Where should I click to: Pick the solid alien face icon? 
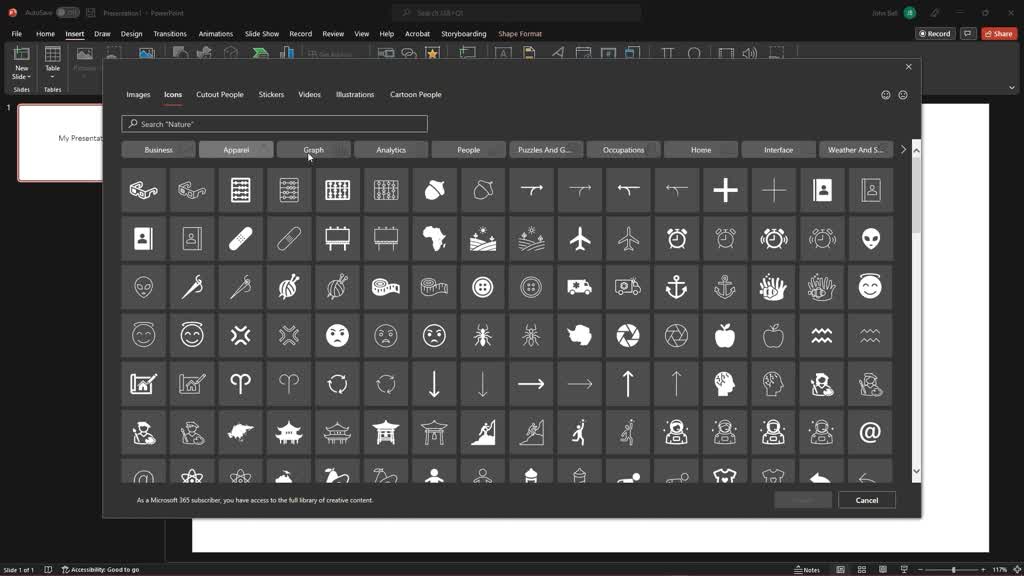pyautogui.click(x=871, y=239)
